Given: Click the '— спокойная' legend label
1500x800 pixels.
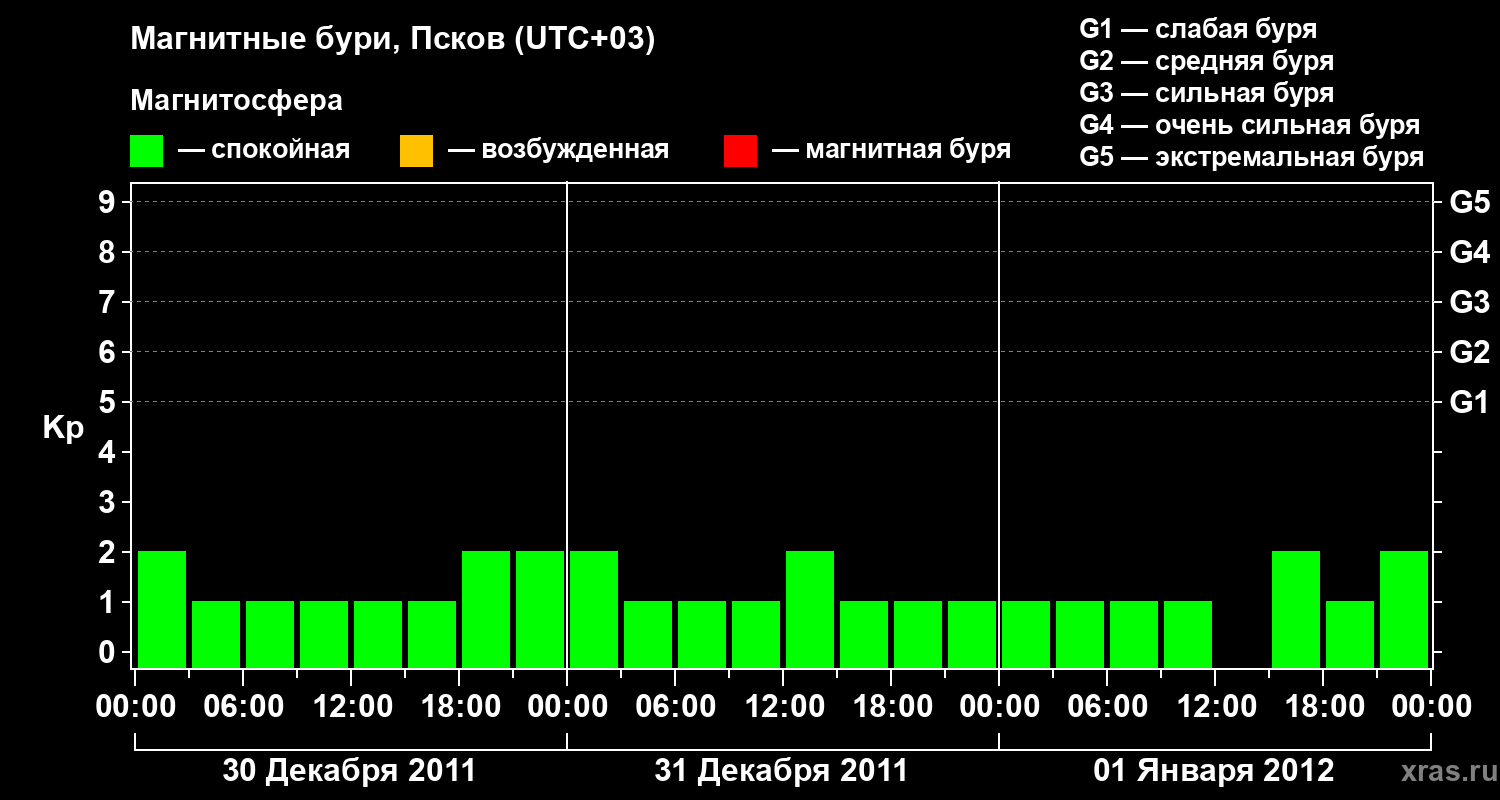Looking at the screenshot, I should [264, 150].
